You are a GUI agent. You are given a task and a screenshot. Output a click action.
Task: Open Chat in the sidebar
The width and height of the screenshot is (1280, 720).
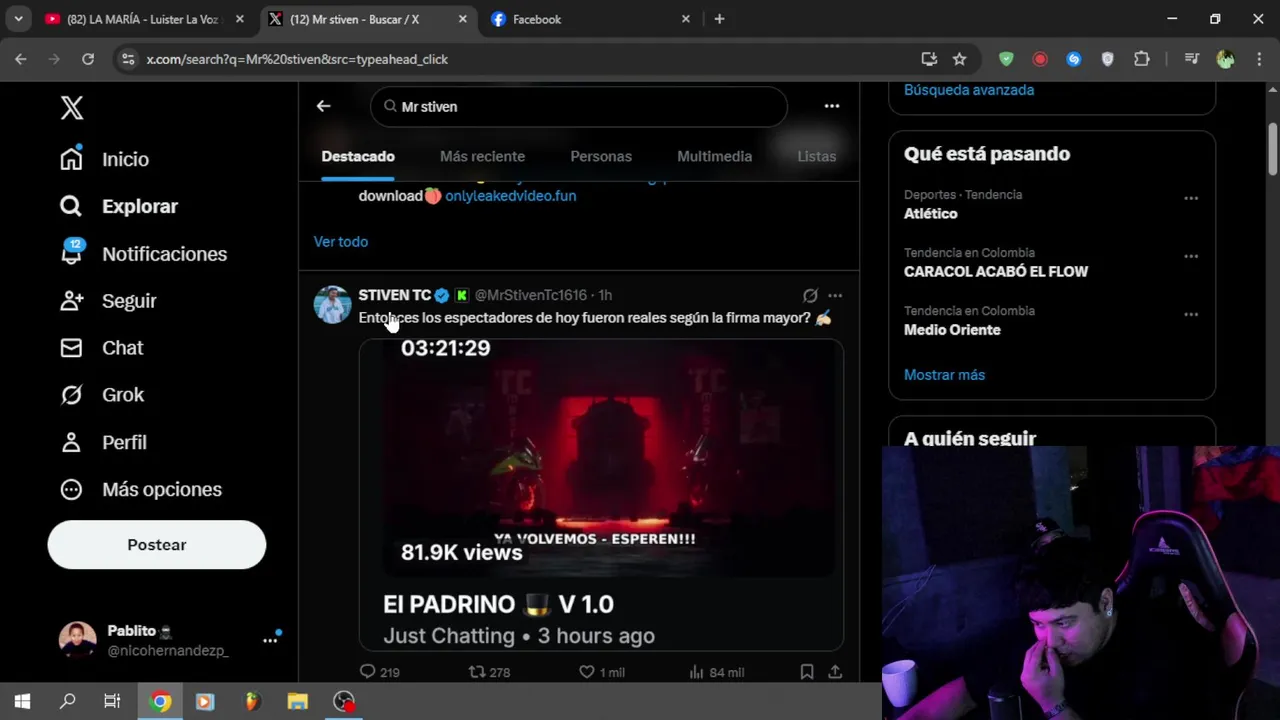click(x=102, y=347)
